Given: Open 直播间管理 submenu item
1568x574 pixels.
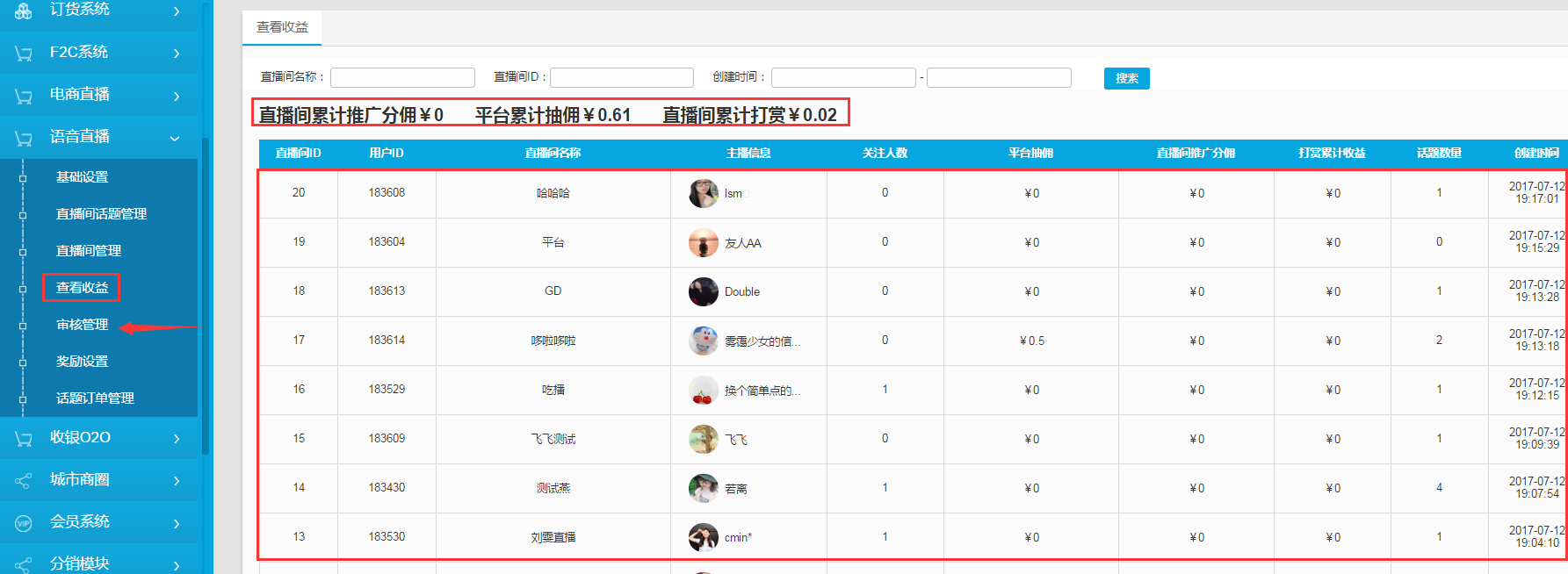Looking at the screenshot, I should (x=89, y=251).
